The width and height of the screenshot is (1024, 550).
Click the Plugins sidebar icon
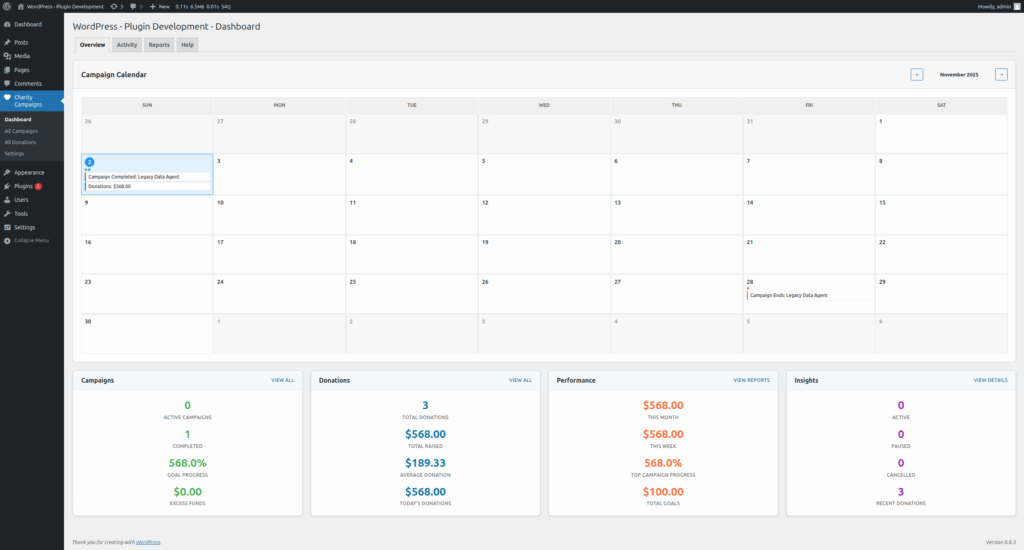point(7,186)
